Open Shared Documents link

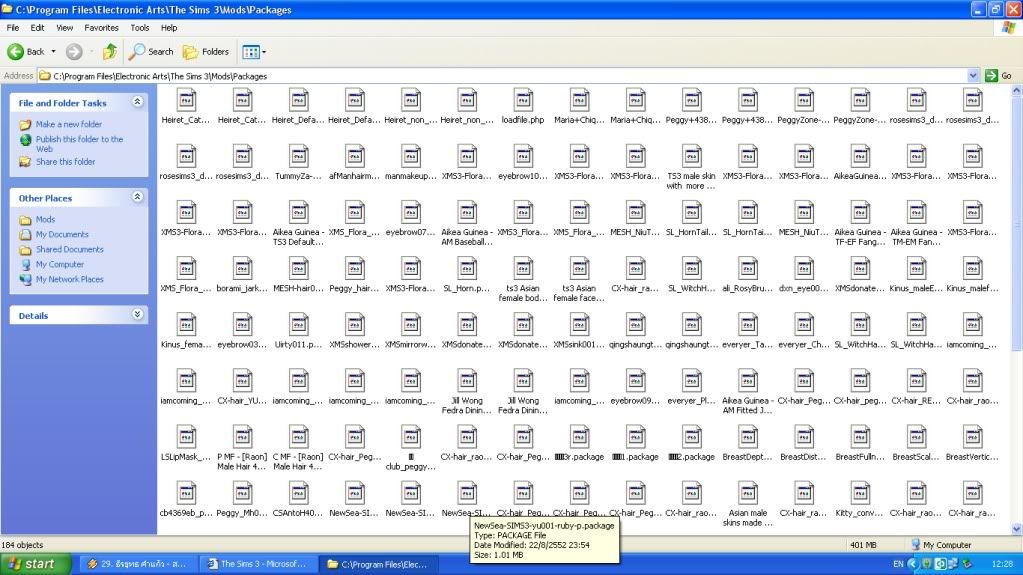point(69,249)
